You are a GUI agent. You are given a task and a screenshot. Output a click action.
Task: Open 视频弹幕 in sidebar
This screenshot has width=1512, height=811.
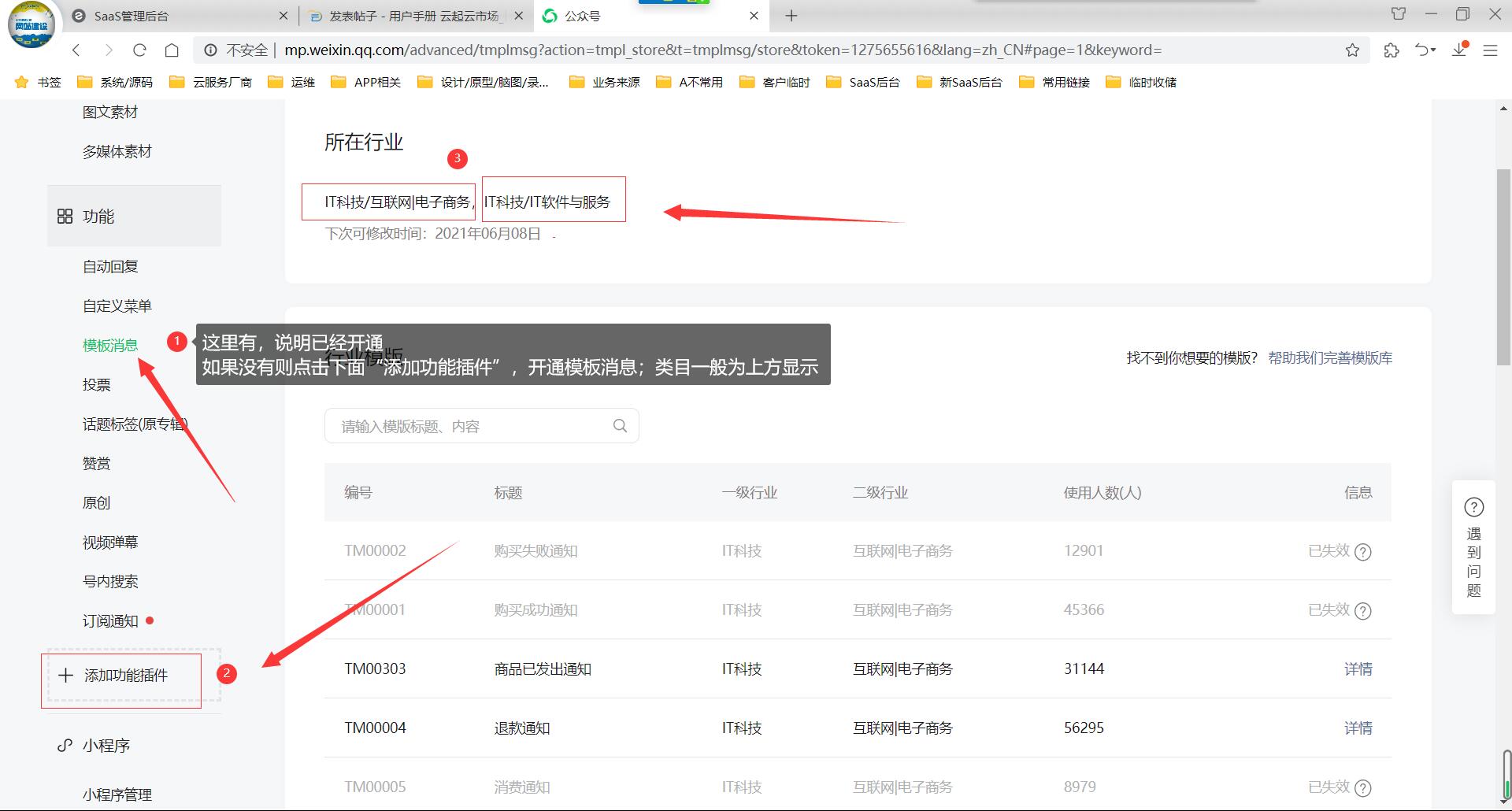(110, 543)
